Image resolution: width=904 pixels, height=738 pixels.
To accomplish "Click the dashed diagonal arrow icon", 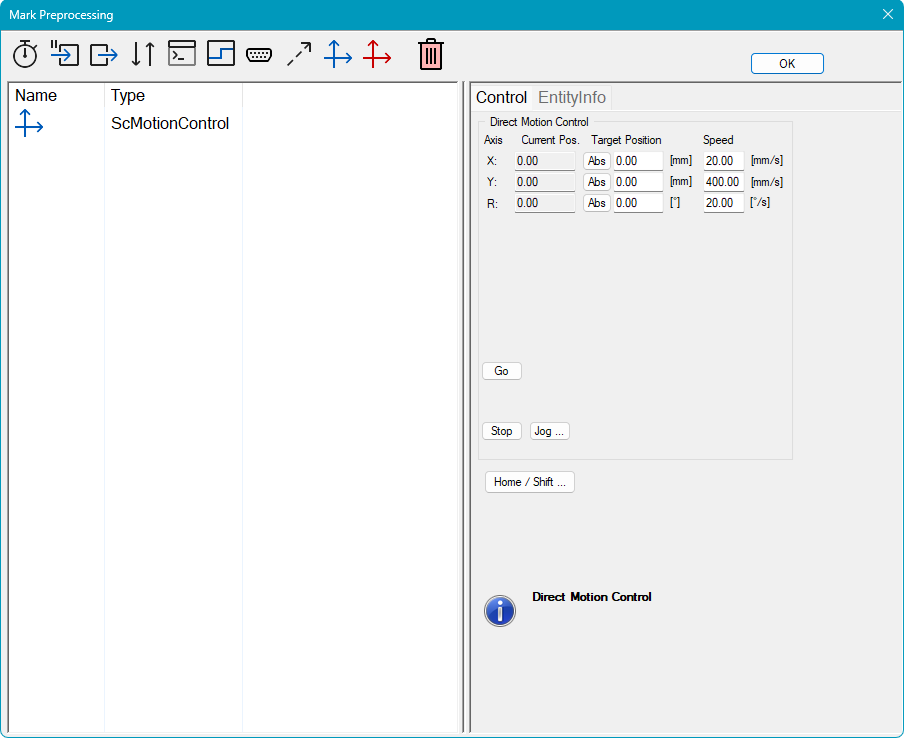I will coord(299,54).
